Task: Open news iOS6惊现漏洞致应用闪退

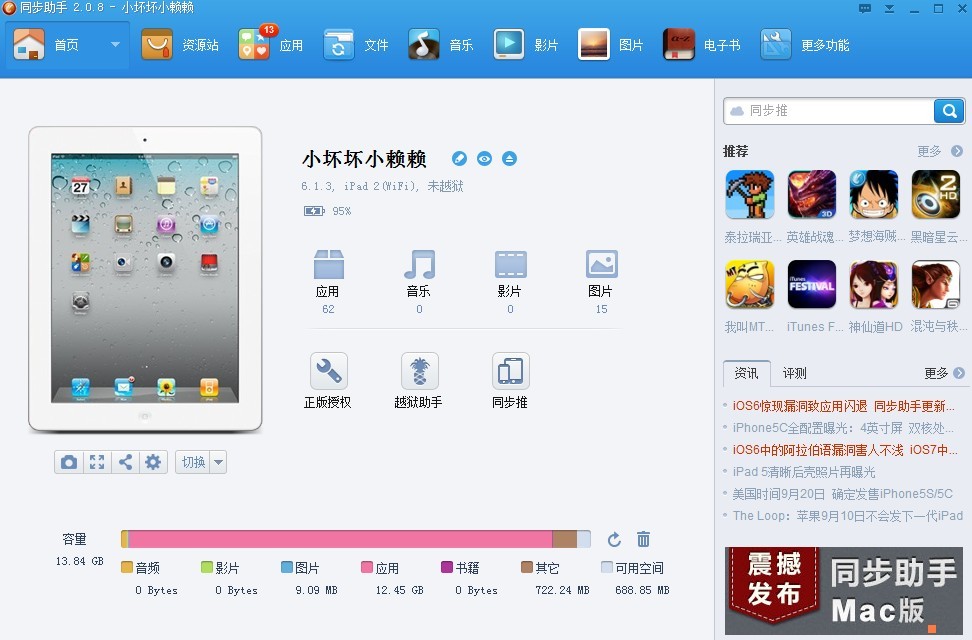Action: click(843, 406)
